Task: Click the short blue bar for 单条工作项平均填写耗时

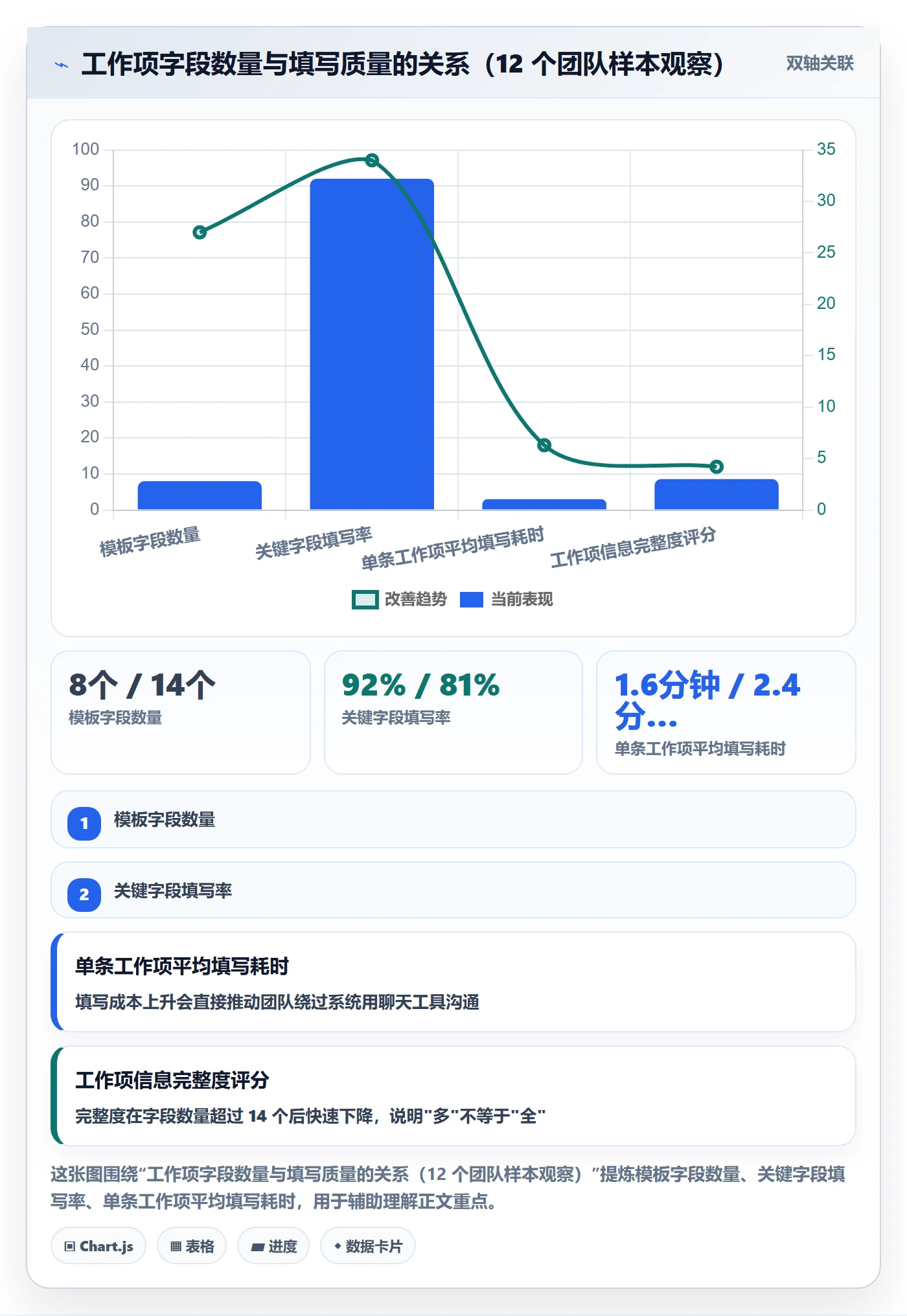Action: pyautogui.click(x=544, y=505)
